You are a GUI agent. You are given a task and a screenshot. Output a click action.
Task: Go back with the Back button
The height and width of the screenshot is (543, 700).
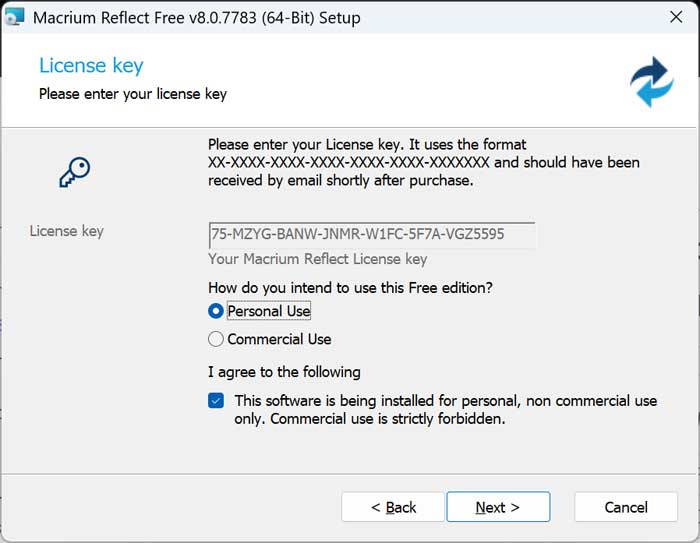[393, 507]
